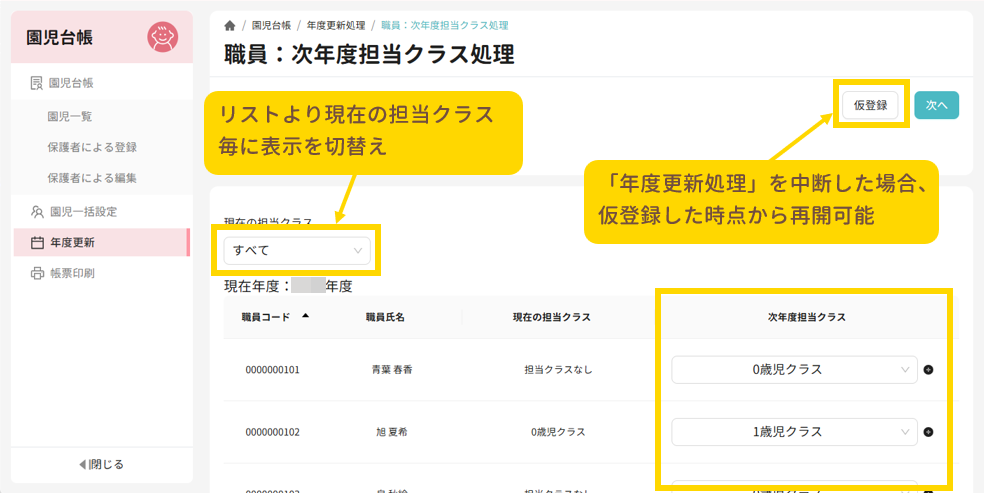Open 保護者による編集 sidebar item
The height and width of the screenshot is (493, 984).
[x=92, y=178]
